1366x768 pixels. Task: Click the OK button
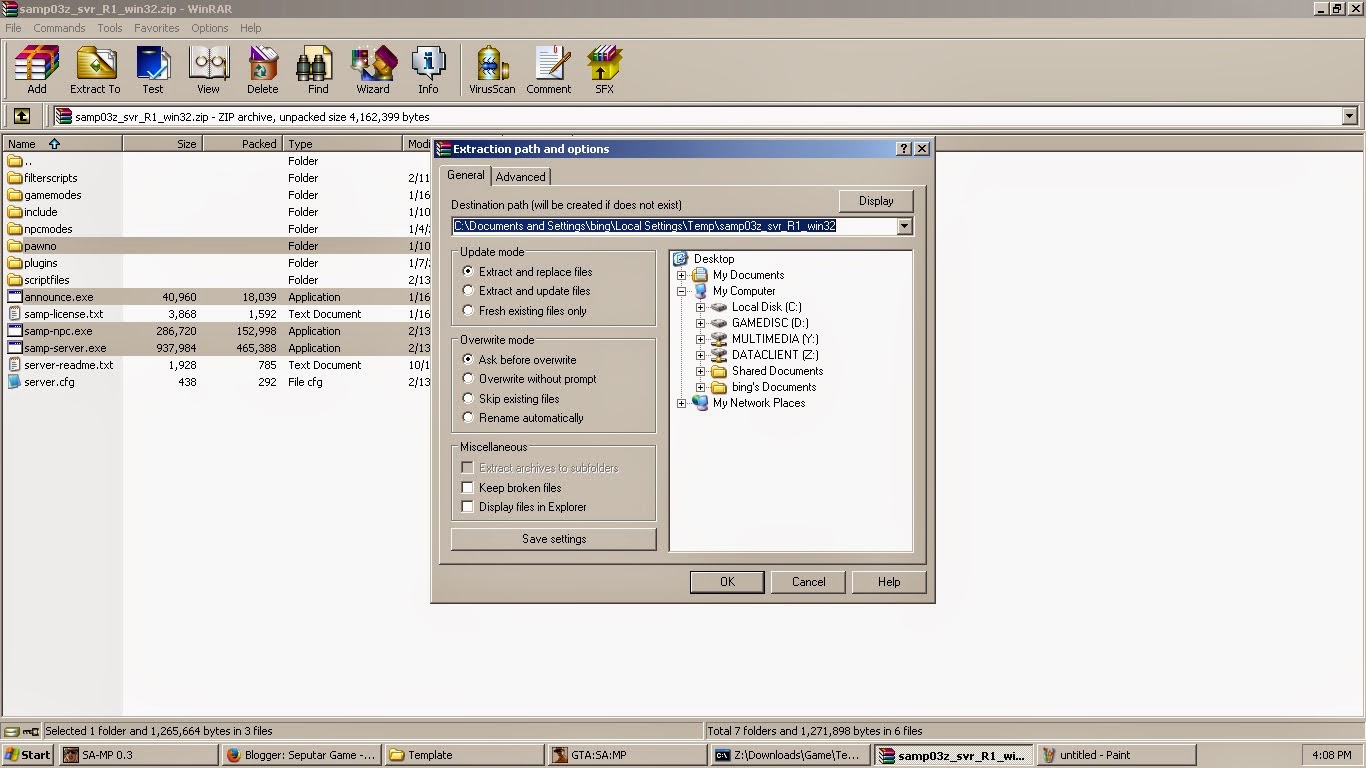point(727,582)
